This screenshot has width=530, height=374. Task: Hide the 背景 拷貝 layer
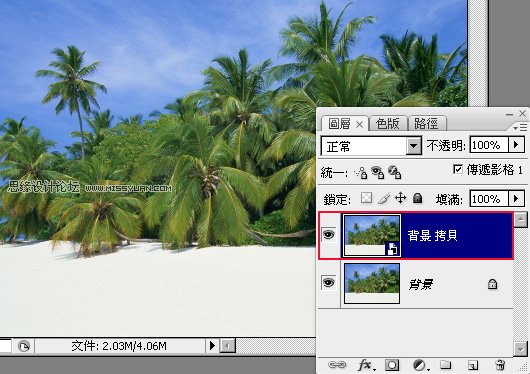(329, 234)
